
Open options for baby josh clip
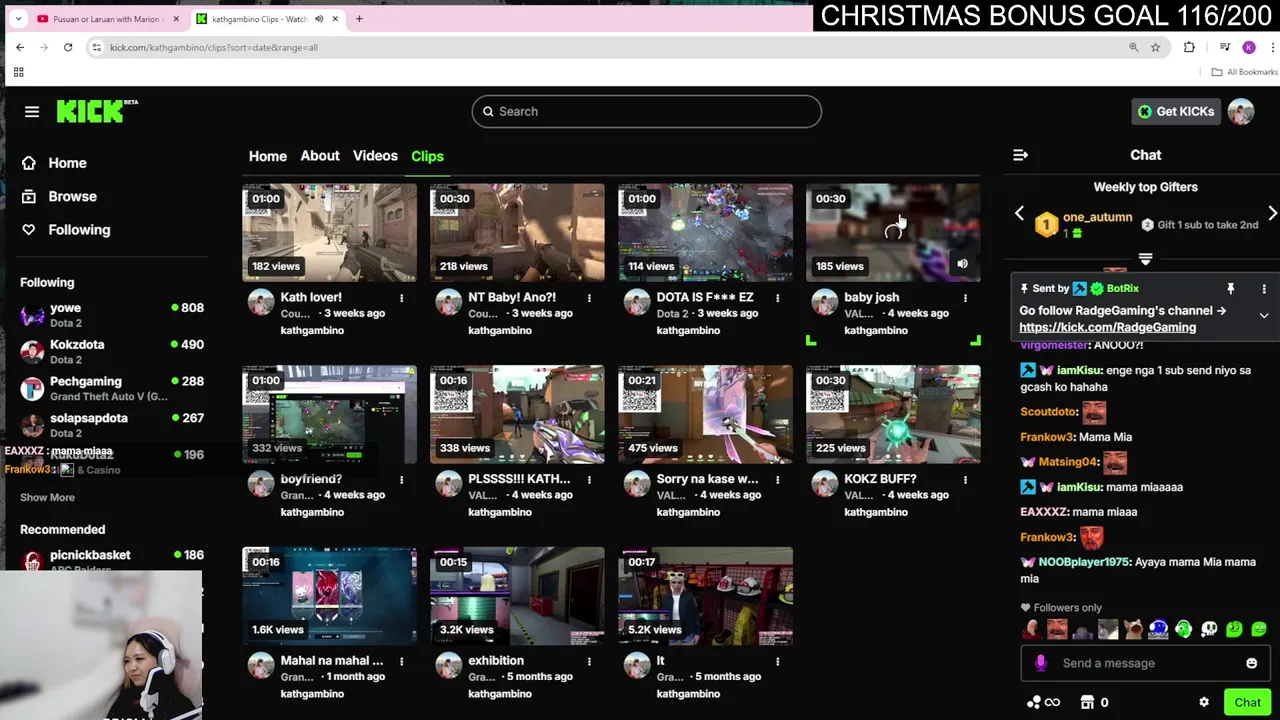tap(965, 298)
